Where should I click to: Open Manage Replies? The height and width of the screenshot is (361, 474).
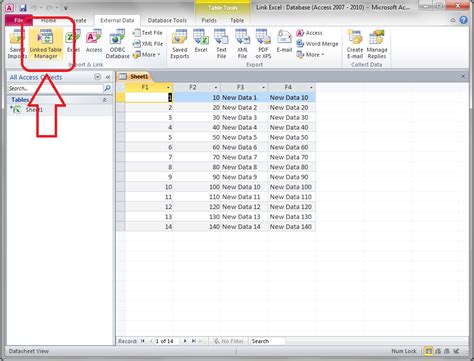tap(377, 44)
